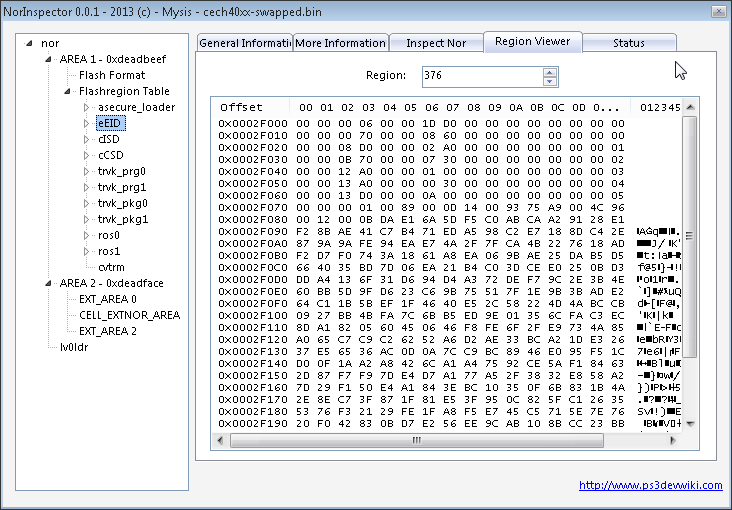Open the Status tab
Screen dimensions: 732x510
click(x=628, y=43)
